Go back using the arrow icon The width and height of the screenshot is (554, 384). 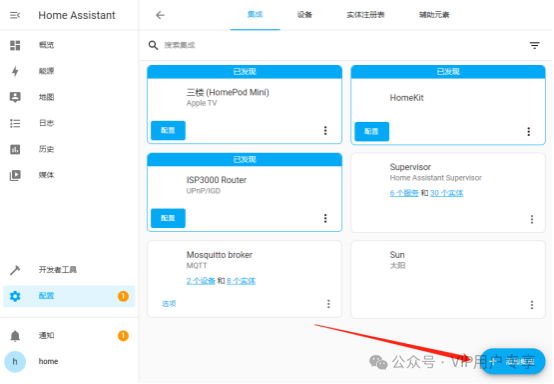pos(160,15)
